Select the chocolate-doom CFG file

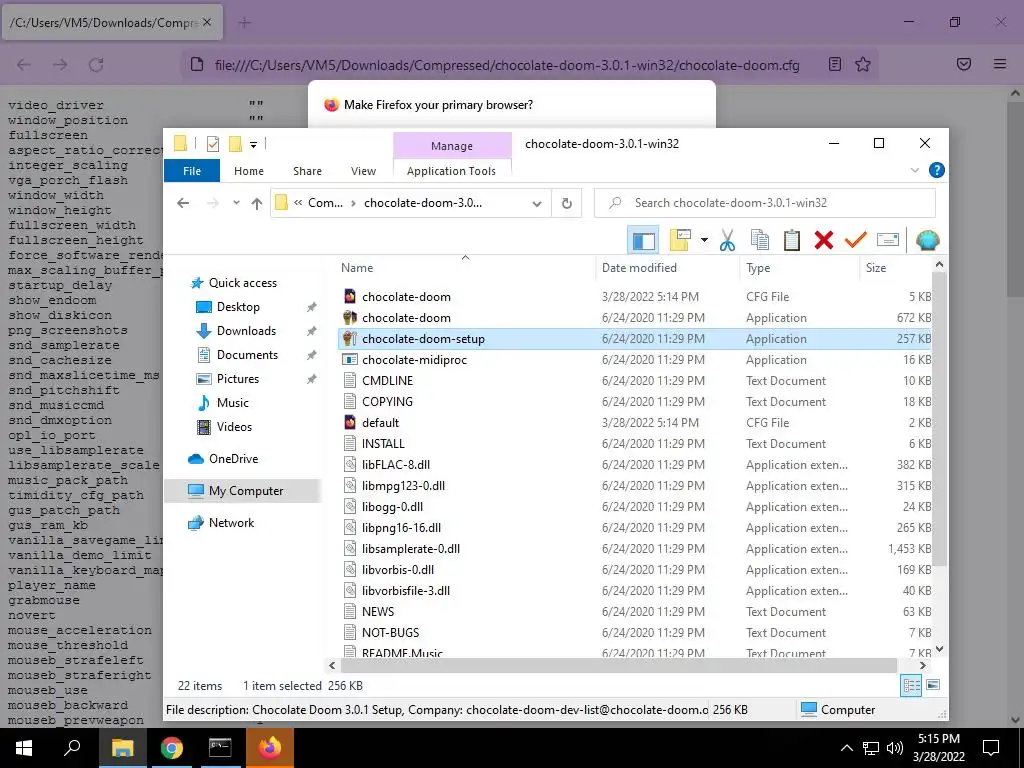click(637, 297)
